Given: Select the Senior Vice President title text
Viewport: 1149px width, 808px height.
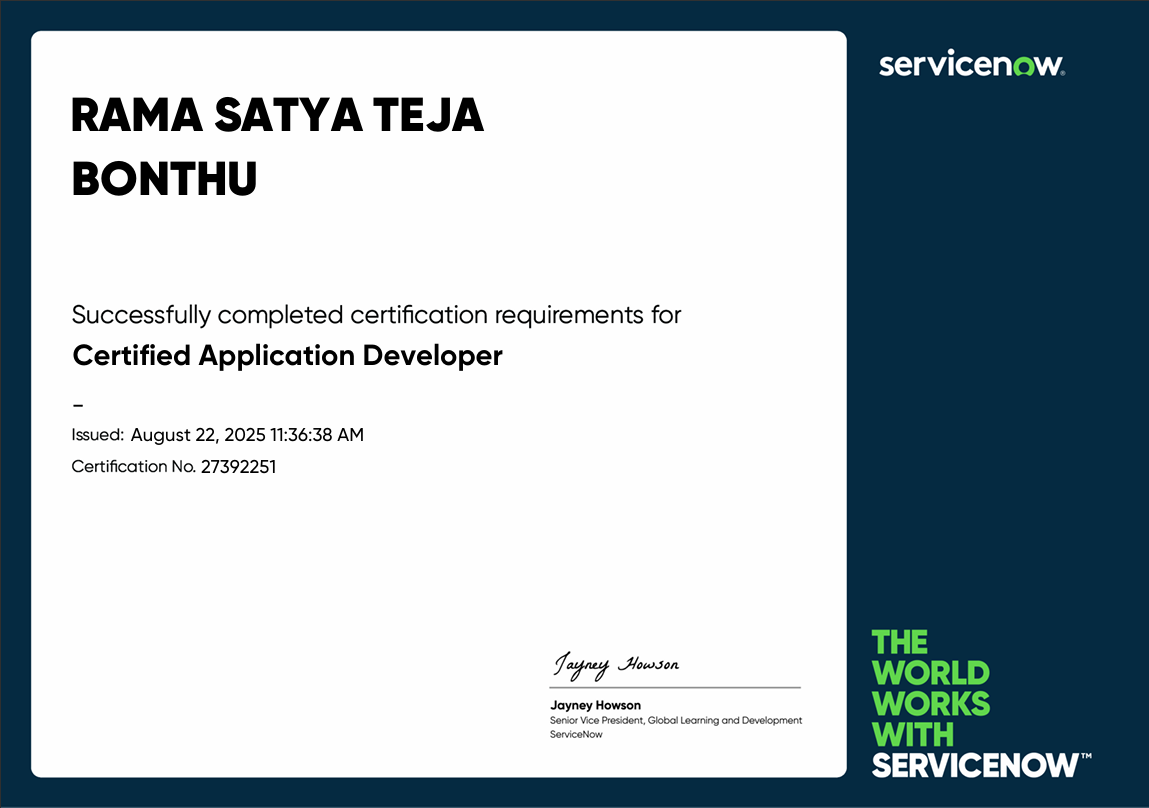Looking at the screenshot, I should tap(676, 720).
